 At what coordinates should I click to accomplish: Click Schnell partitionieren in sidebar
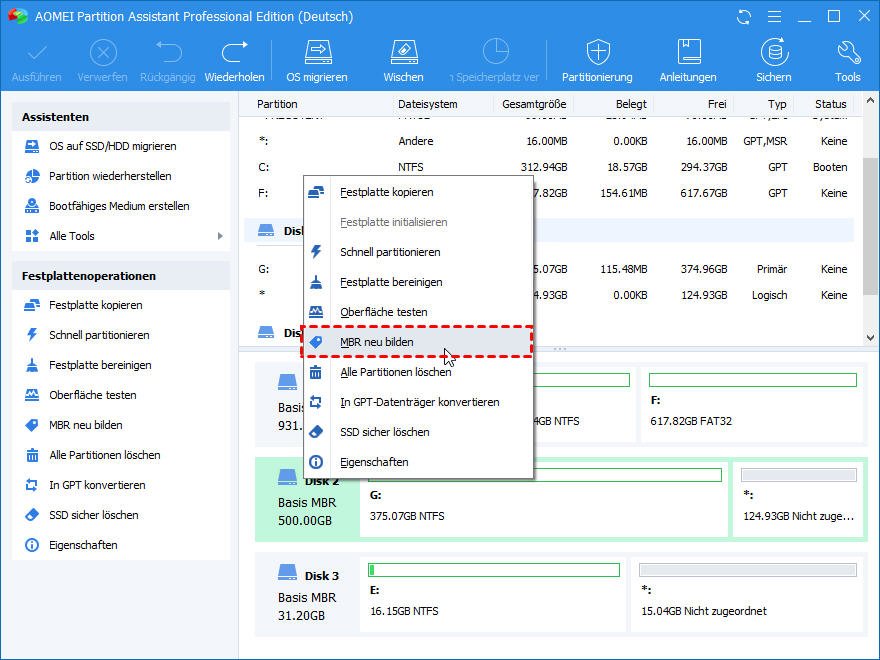99,335
